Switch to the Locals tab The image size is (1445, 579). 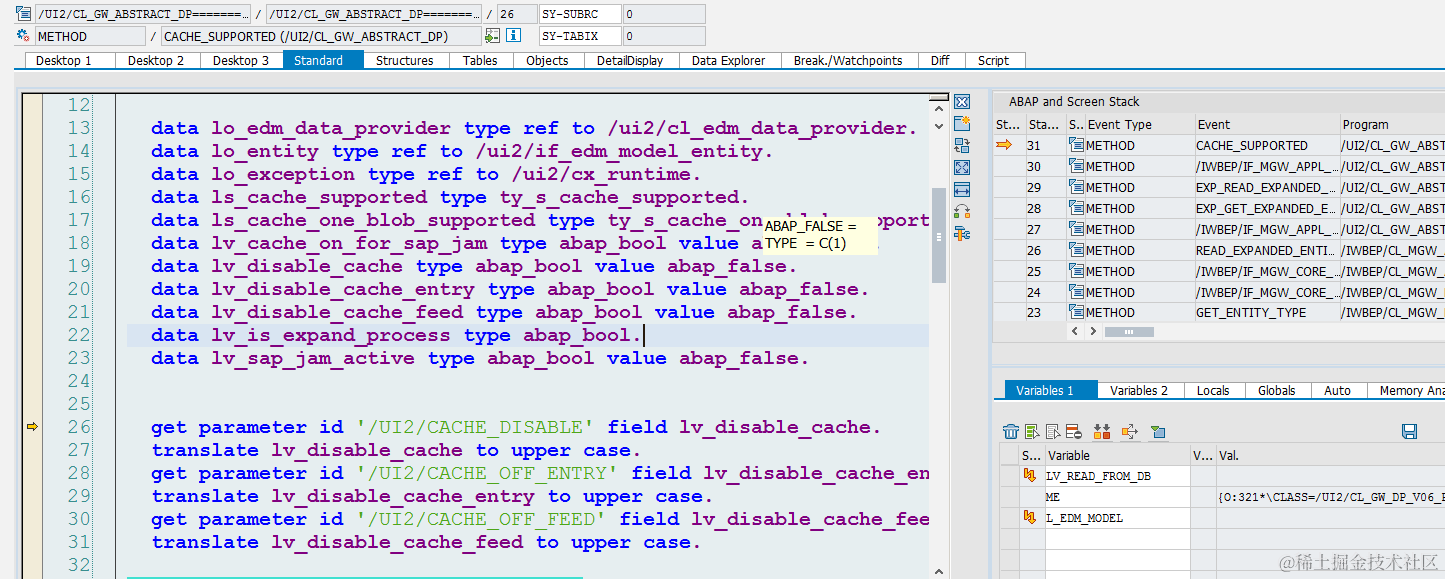click(x=1213, y=391)
